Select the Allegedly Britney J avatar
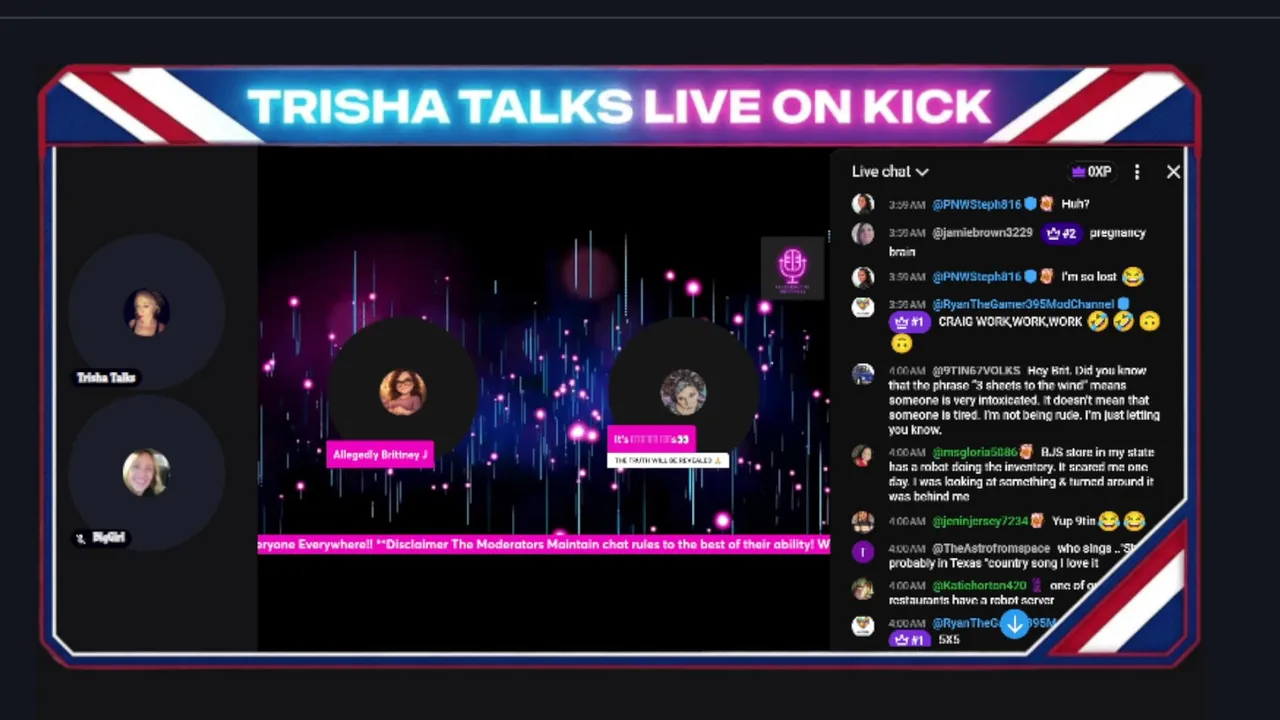1280x720 pixels. [x=403, y=392]
